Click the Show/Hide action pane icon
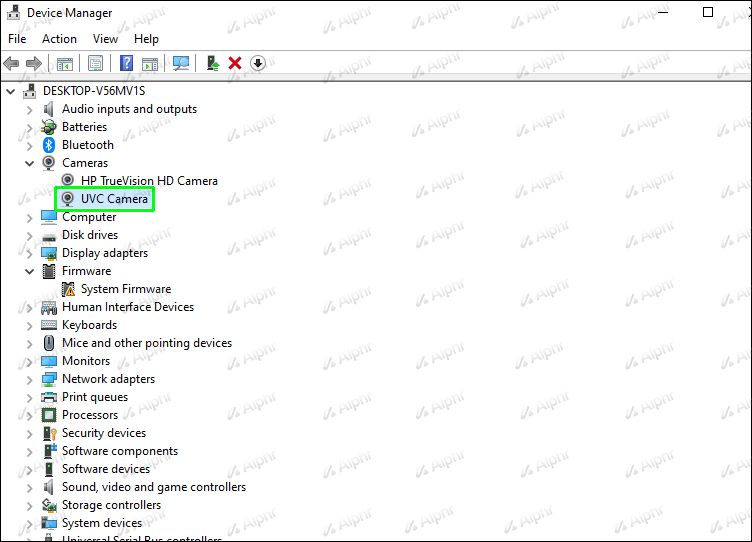This screenshot has width=752, height=542. [x=150, y=63]
